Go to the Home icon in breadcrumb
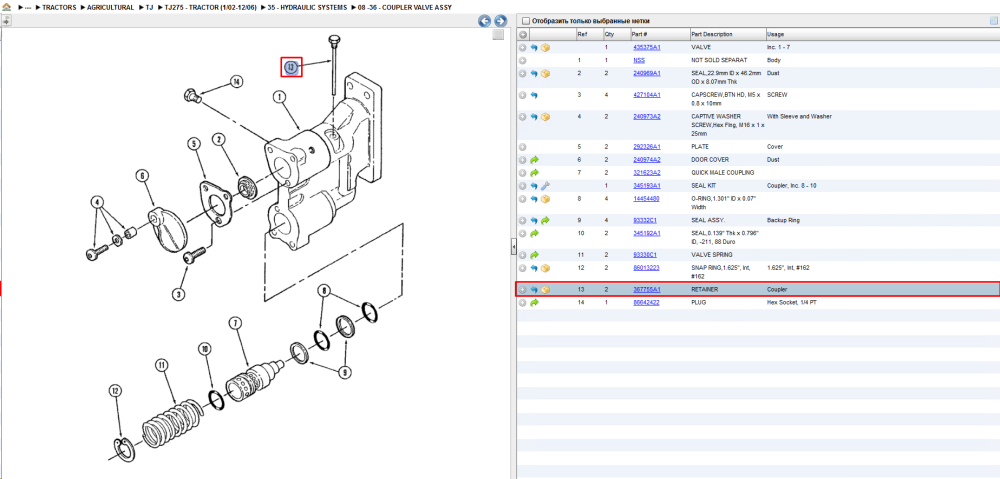 6,8
